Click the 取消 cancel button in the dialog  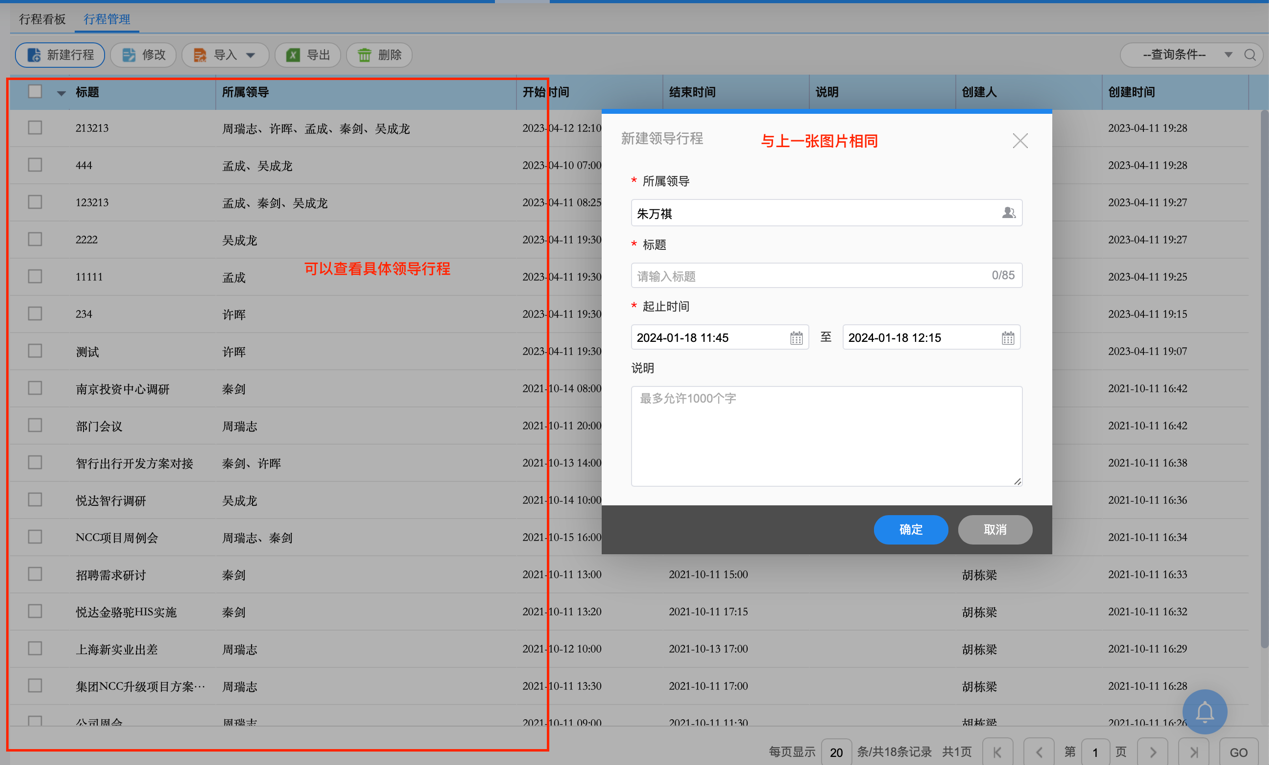995,530
